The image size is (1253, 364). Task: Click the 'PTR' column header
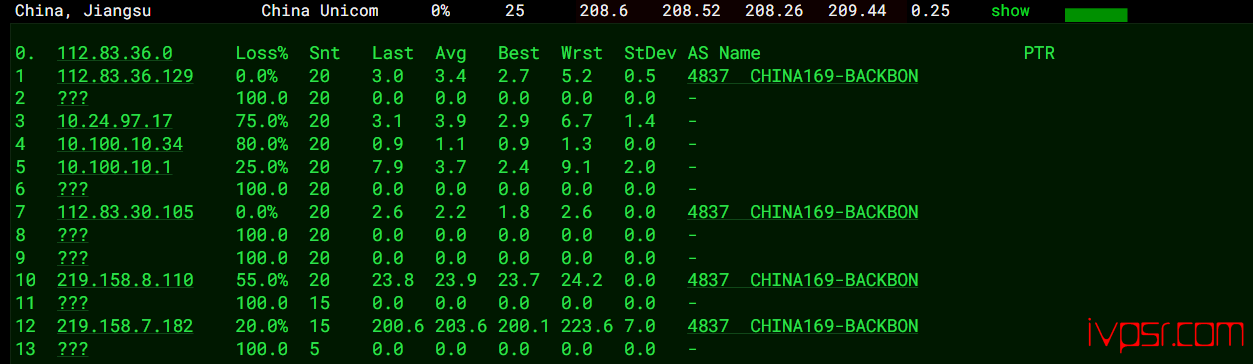point(1039,54)
